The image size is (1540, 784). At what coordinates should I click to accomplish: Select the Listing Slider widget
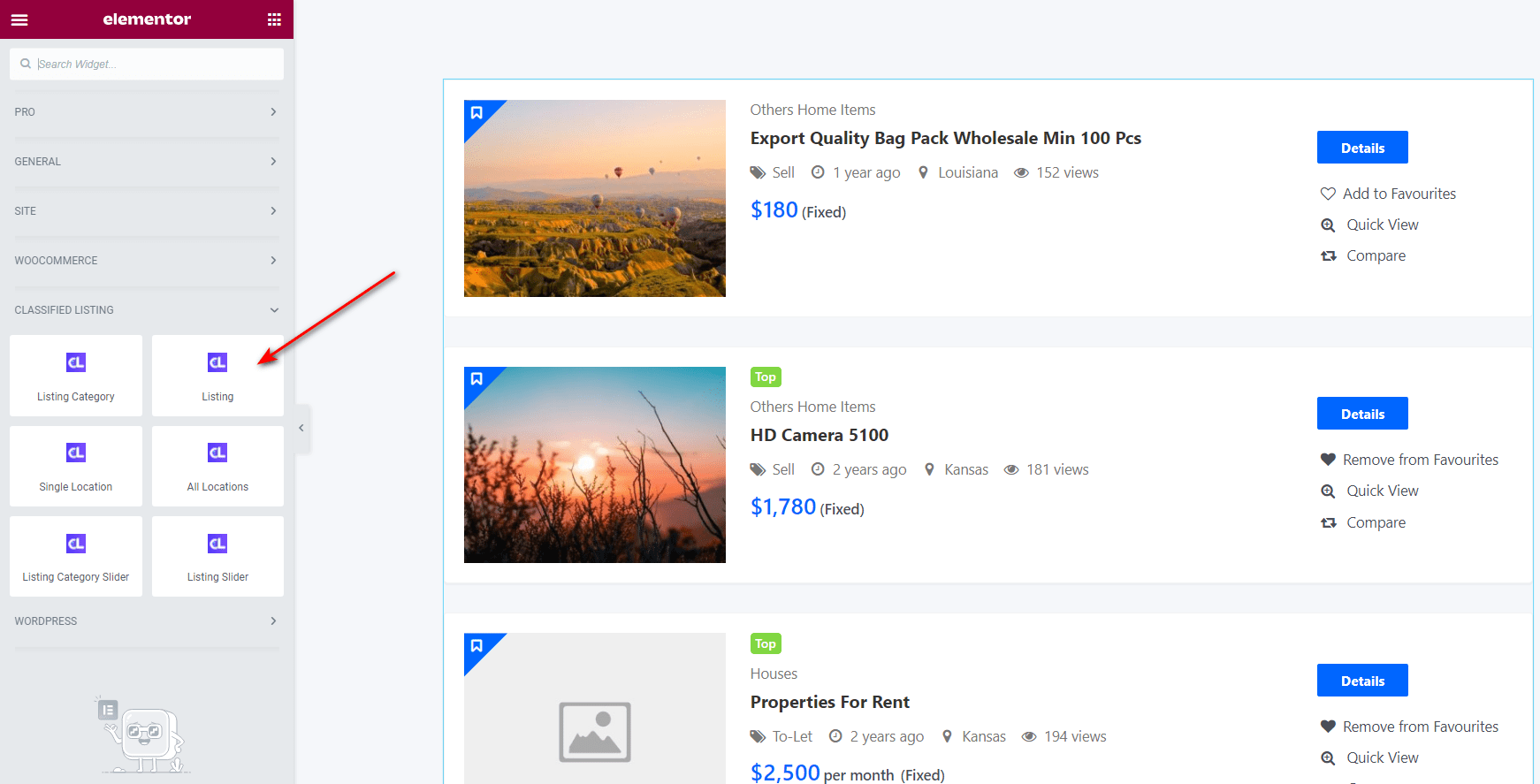[217, 556]
